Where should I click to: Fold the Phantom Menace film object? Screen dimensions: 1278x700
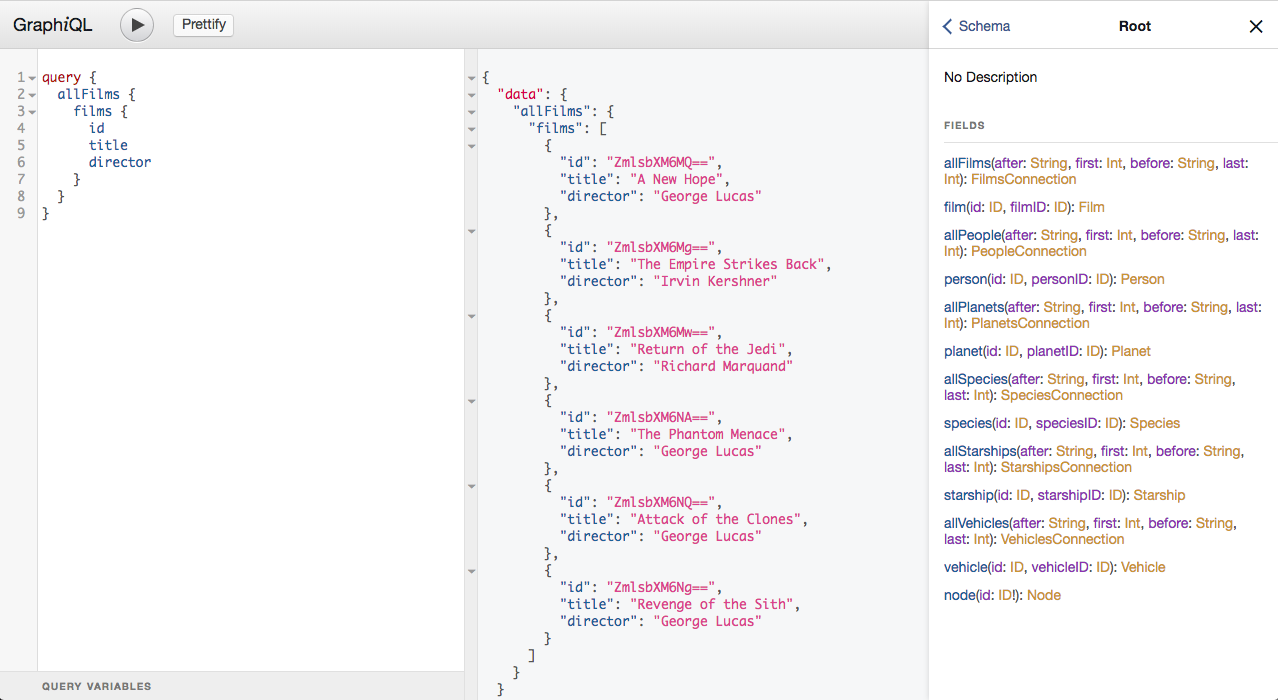471,401
